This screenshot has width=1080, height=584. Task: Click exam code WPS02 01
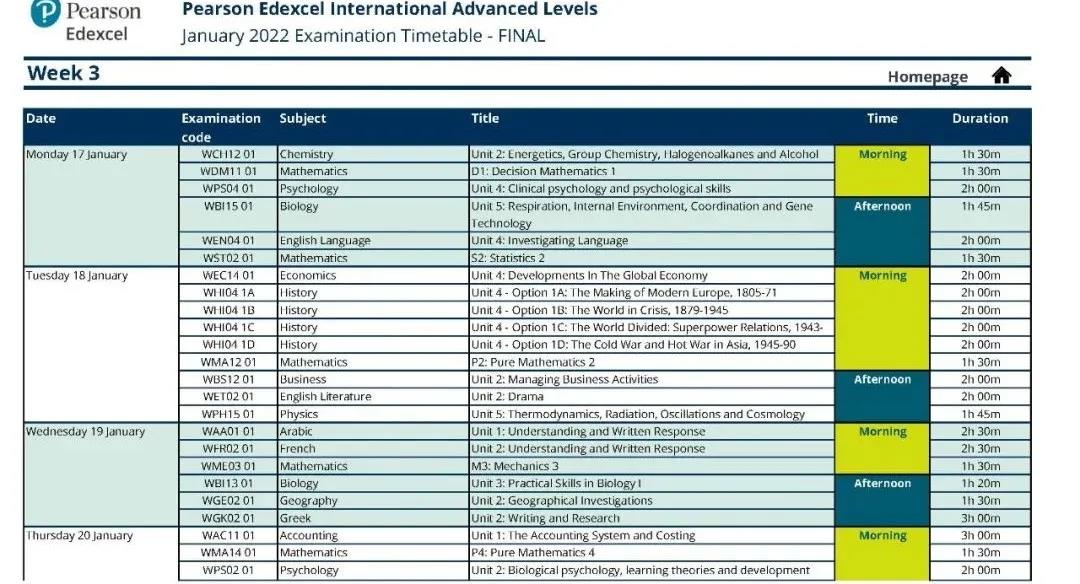(228, 570)
